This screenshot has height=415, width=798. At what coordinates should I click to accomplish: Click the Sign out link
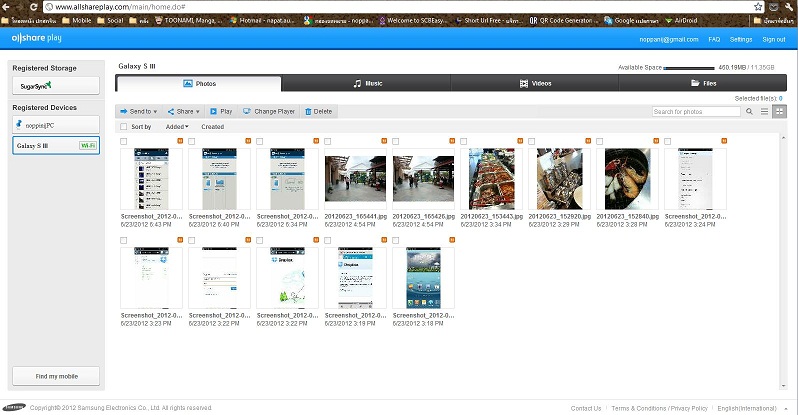[774, 39]
